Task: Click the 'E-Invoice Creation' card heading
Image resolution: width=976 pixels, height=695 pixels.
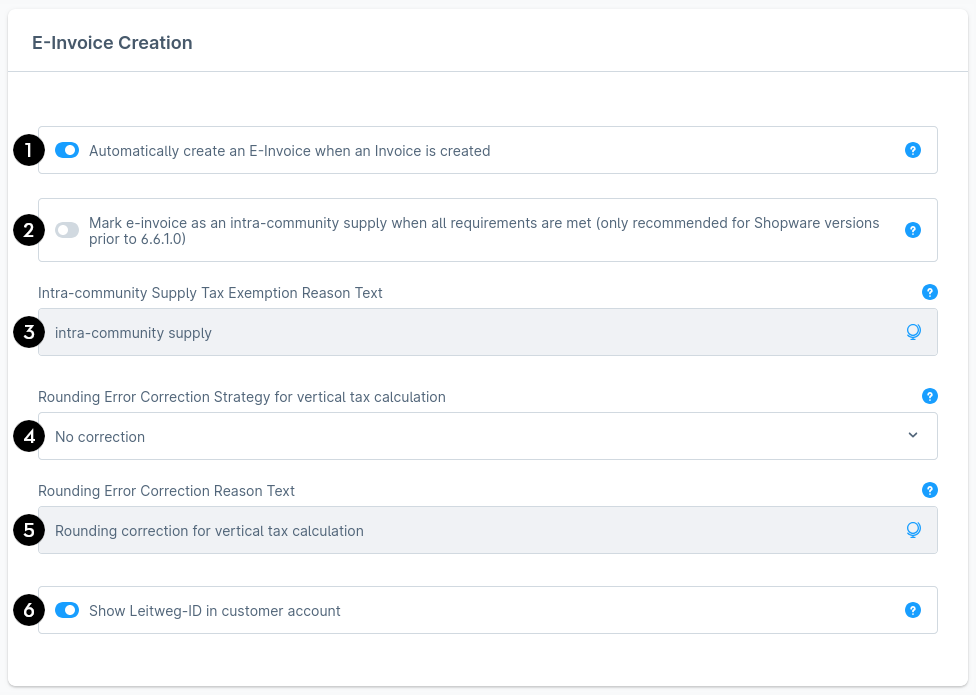Action: click(112, 43)
